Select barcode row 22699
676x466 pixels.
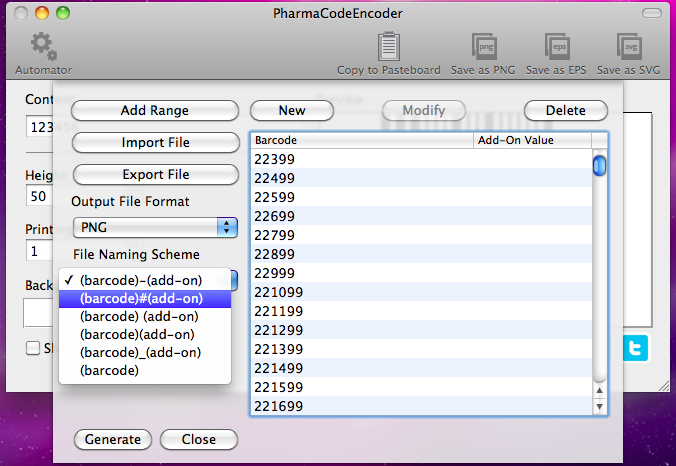pos(421,216)
